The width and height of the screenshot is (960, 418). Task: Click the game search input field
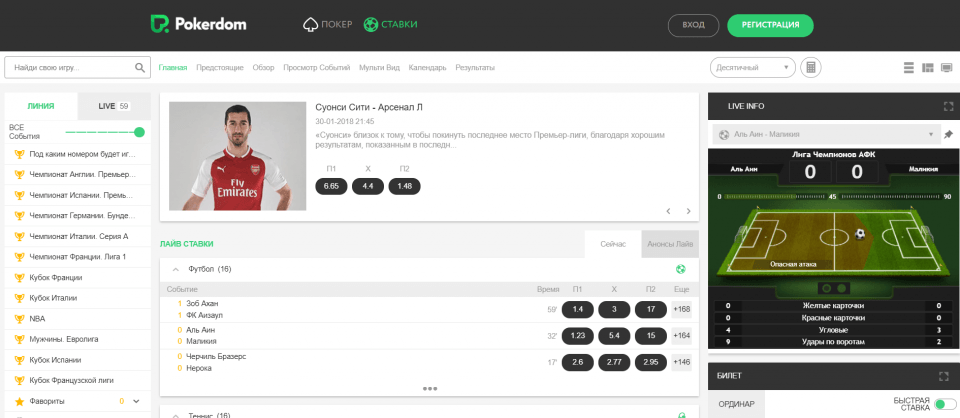coord(68,68)
